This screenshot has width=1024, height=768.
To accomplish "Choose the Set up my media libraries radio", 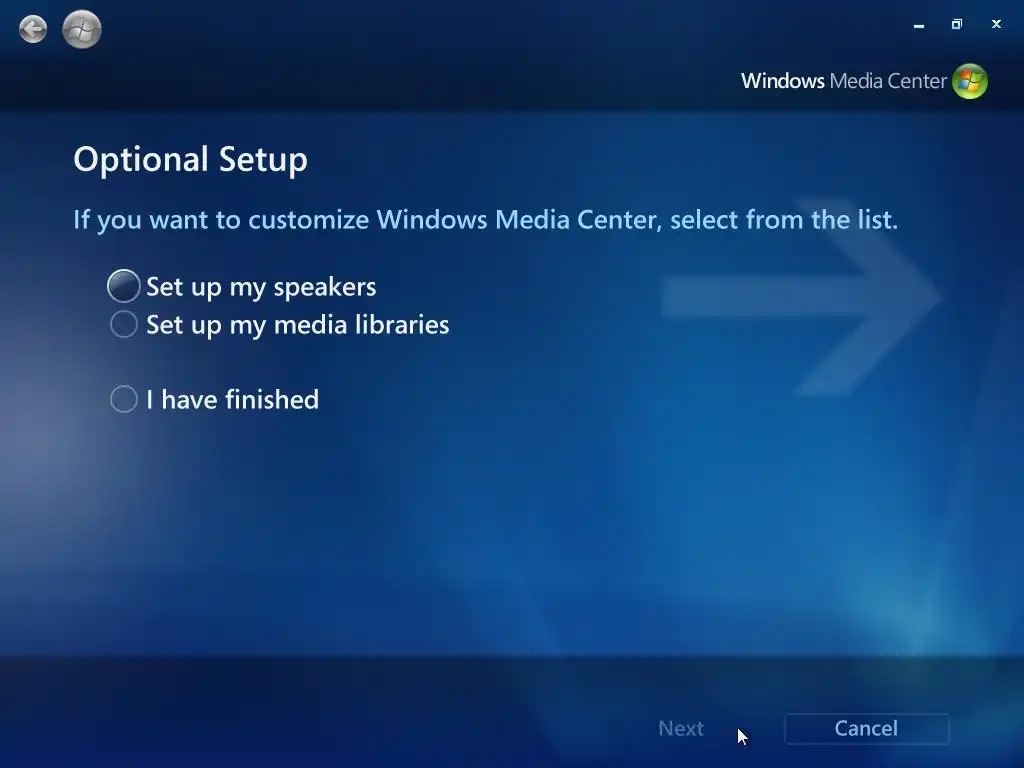I will (x=123, y=324).
